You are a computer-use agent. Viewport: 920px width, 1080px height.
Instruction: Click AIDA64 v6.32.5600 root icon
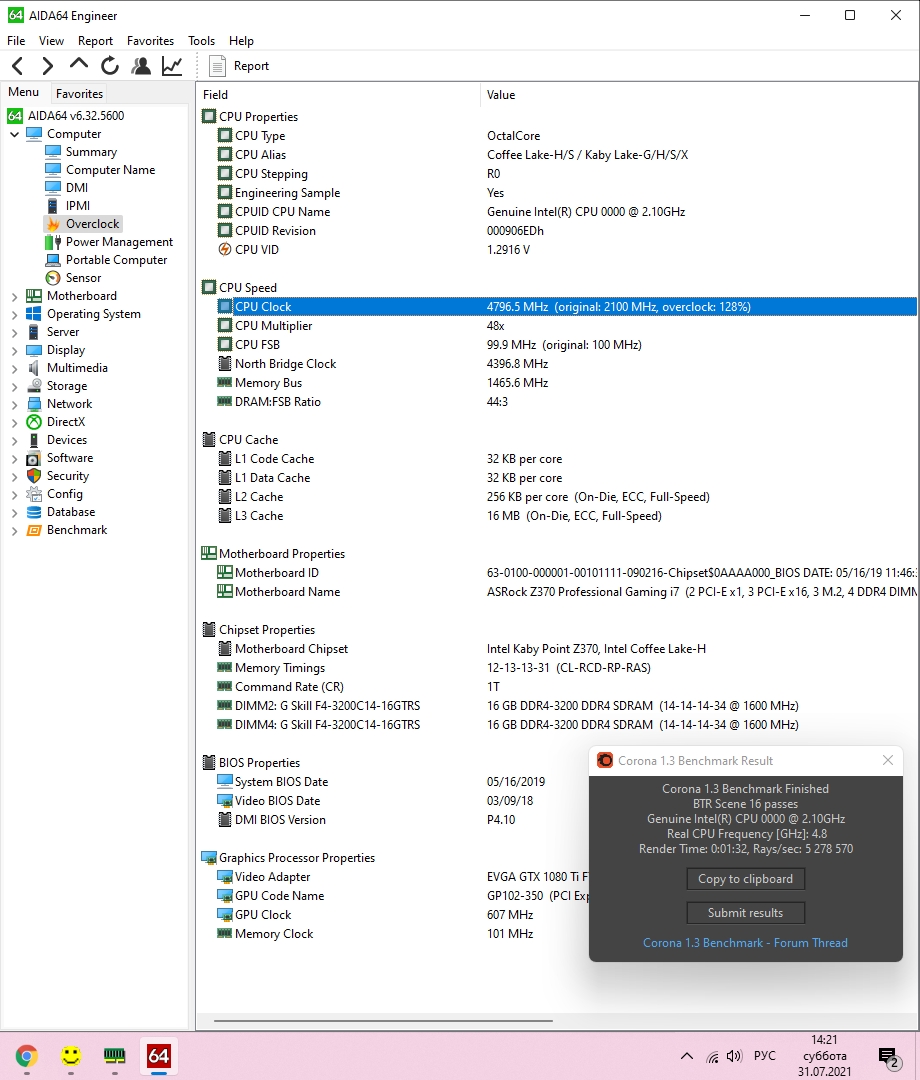15,116
